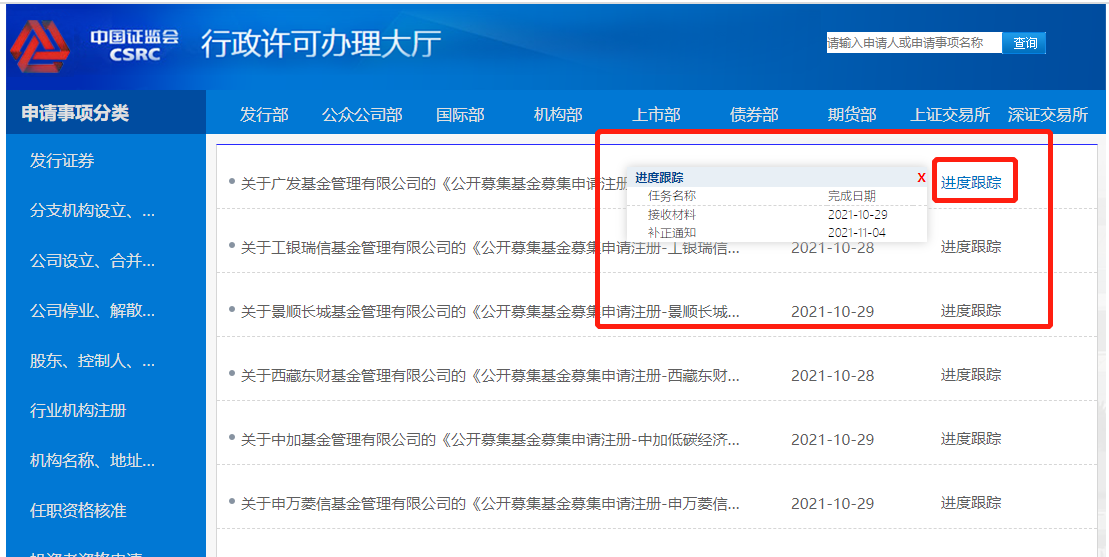
Task: Click 进度跟踪 link for 工银瑞信 row
Action: (971, 247)
